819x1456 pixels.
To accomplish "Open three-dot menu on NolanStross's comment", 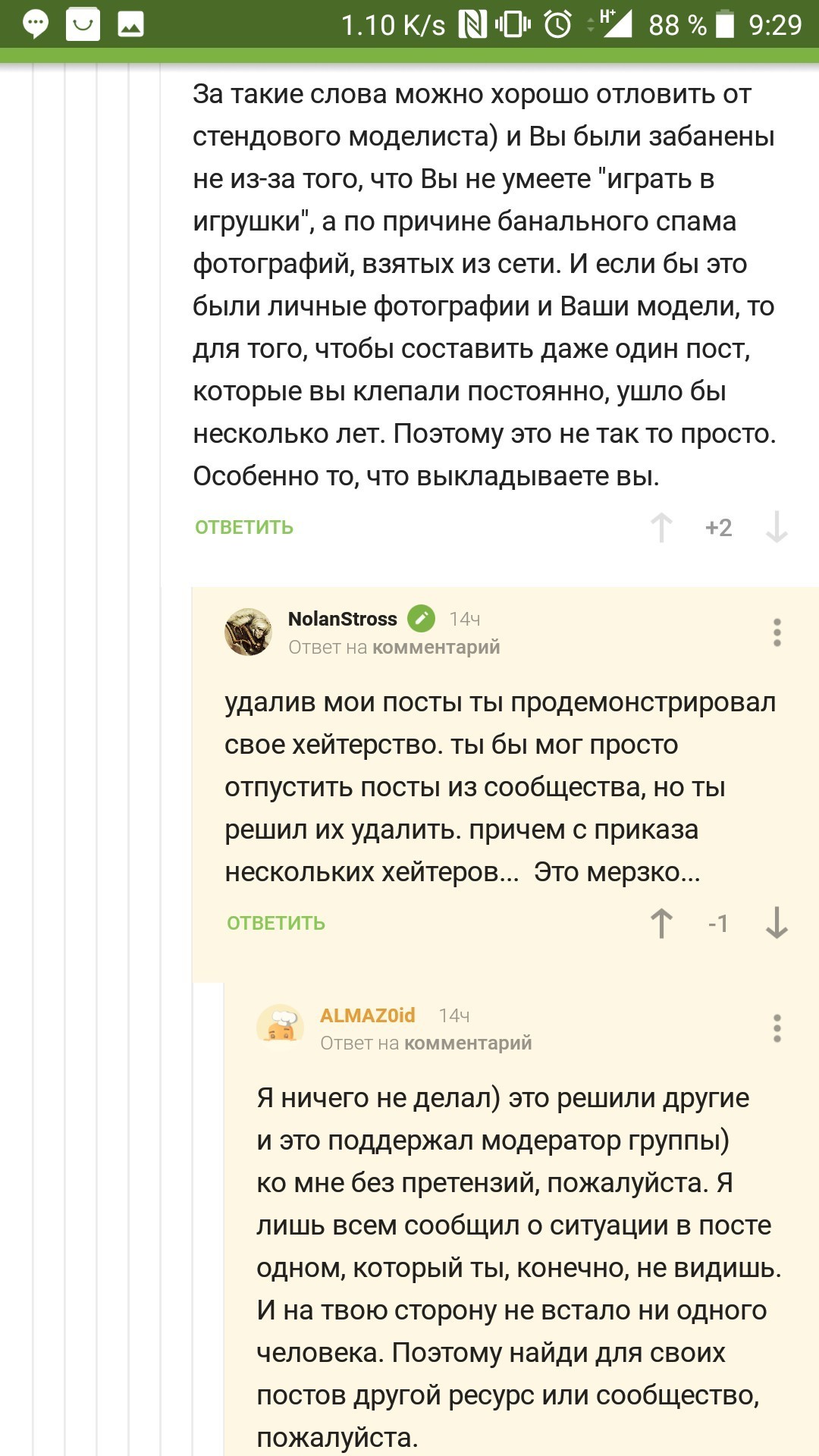I will (777, 632).
